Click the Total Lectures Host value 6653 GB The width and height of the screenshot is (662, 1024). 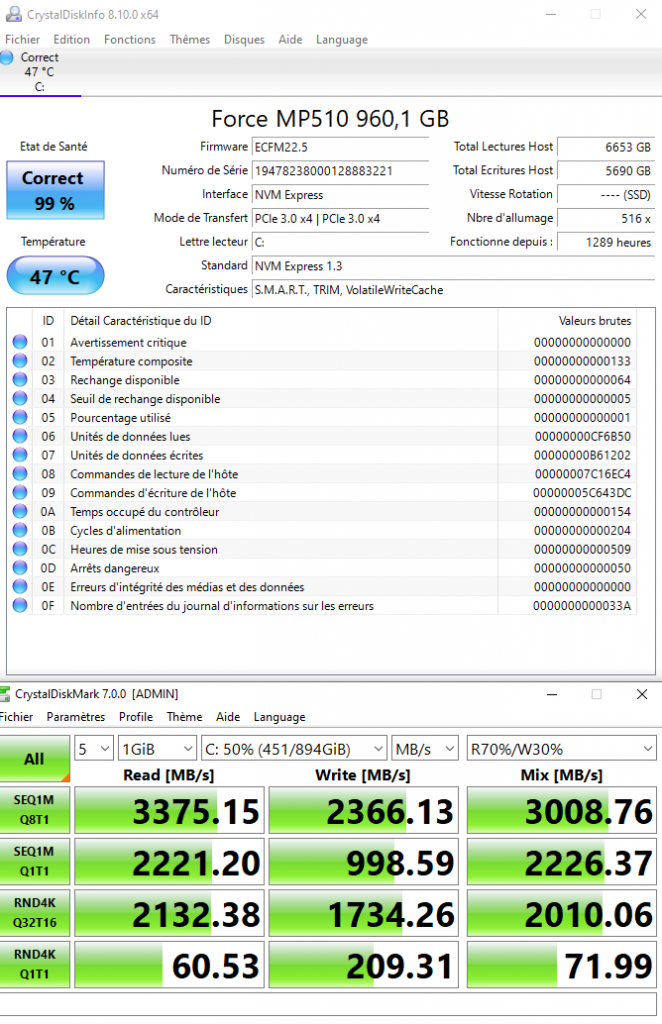click(x=606, y=147)
